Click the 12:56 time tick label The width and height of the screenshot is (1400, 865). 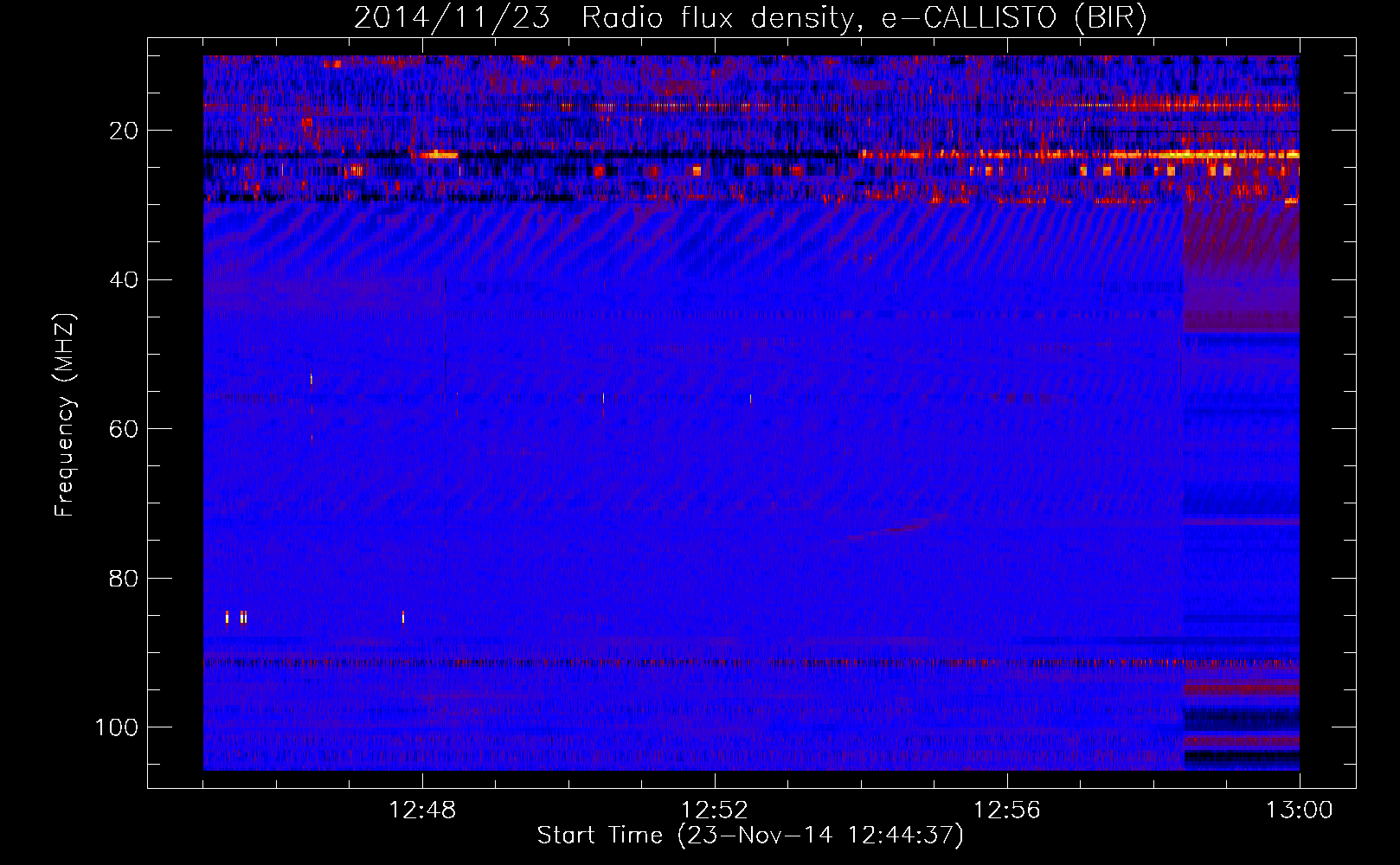point(1007,811)
